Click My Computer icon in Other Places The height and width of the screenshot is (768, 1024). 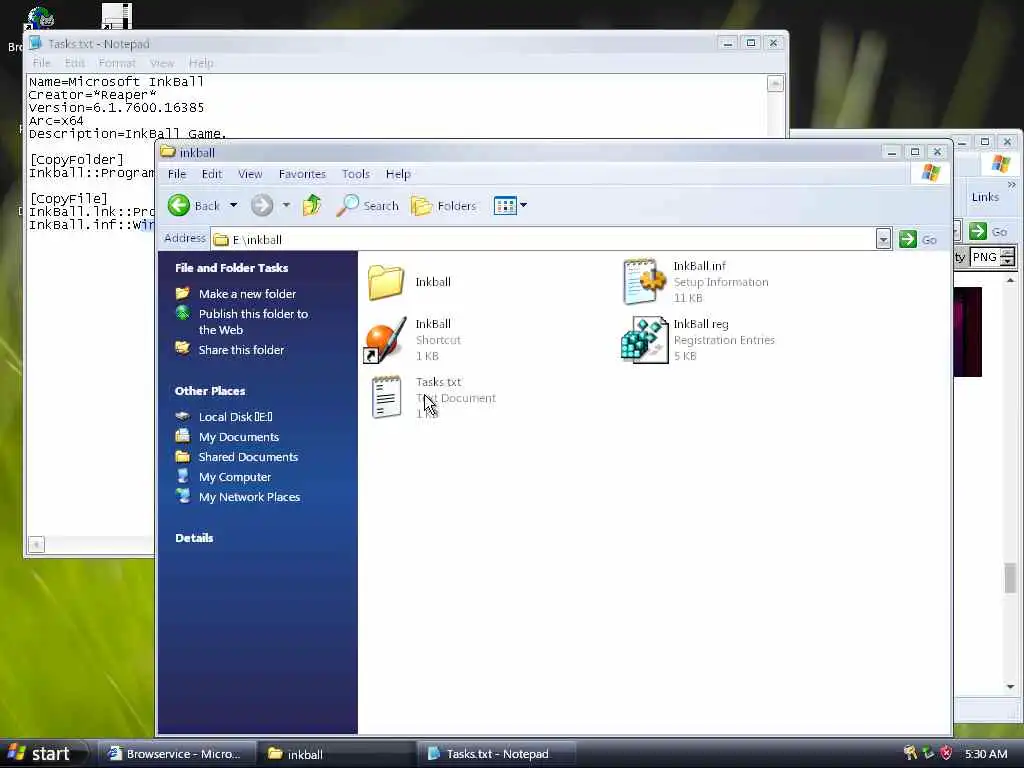point(183,476)
